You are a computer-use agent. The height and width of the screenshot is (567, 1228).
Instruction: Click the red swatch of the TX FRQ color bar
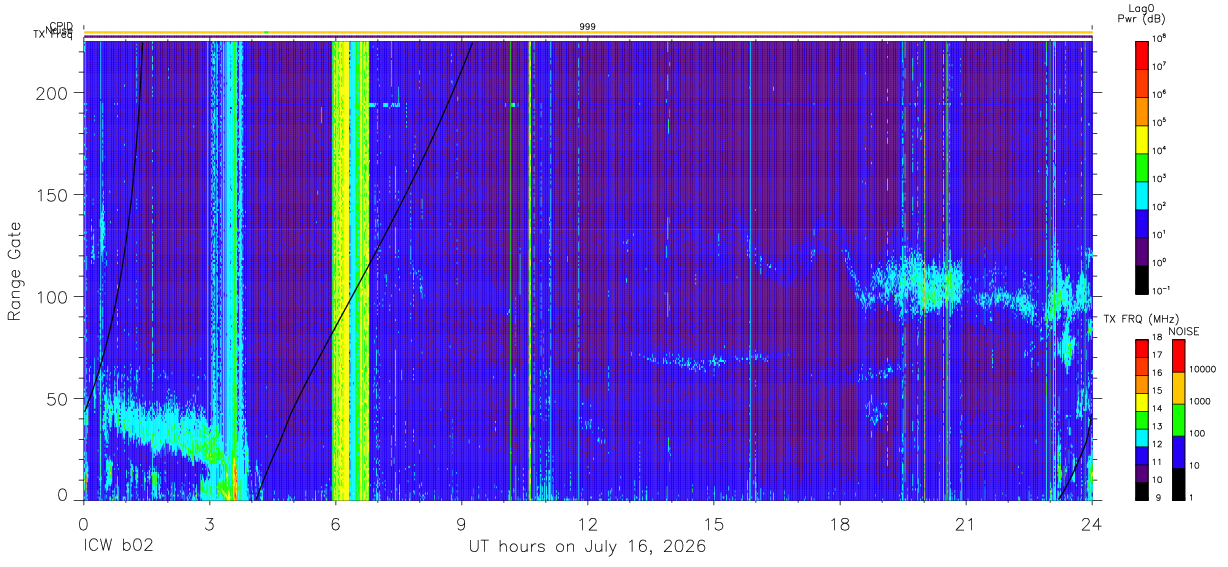point(1142,349)
